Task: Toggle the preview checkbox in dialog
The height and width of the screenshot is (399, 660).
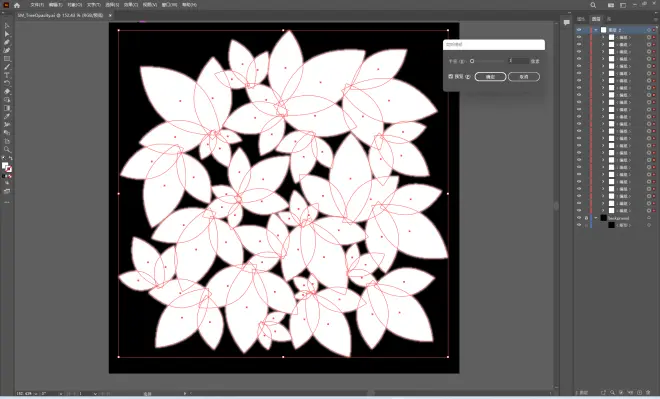Action: coord(451,76)
